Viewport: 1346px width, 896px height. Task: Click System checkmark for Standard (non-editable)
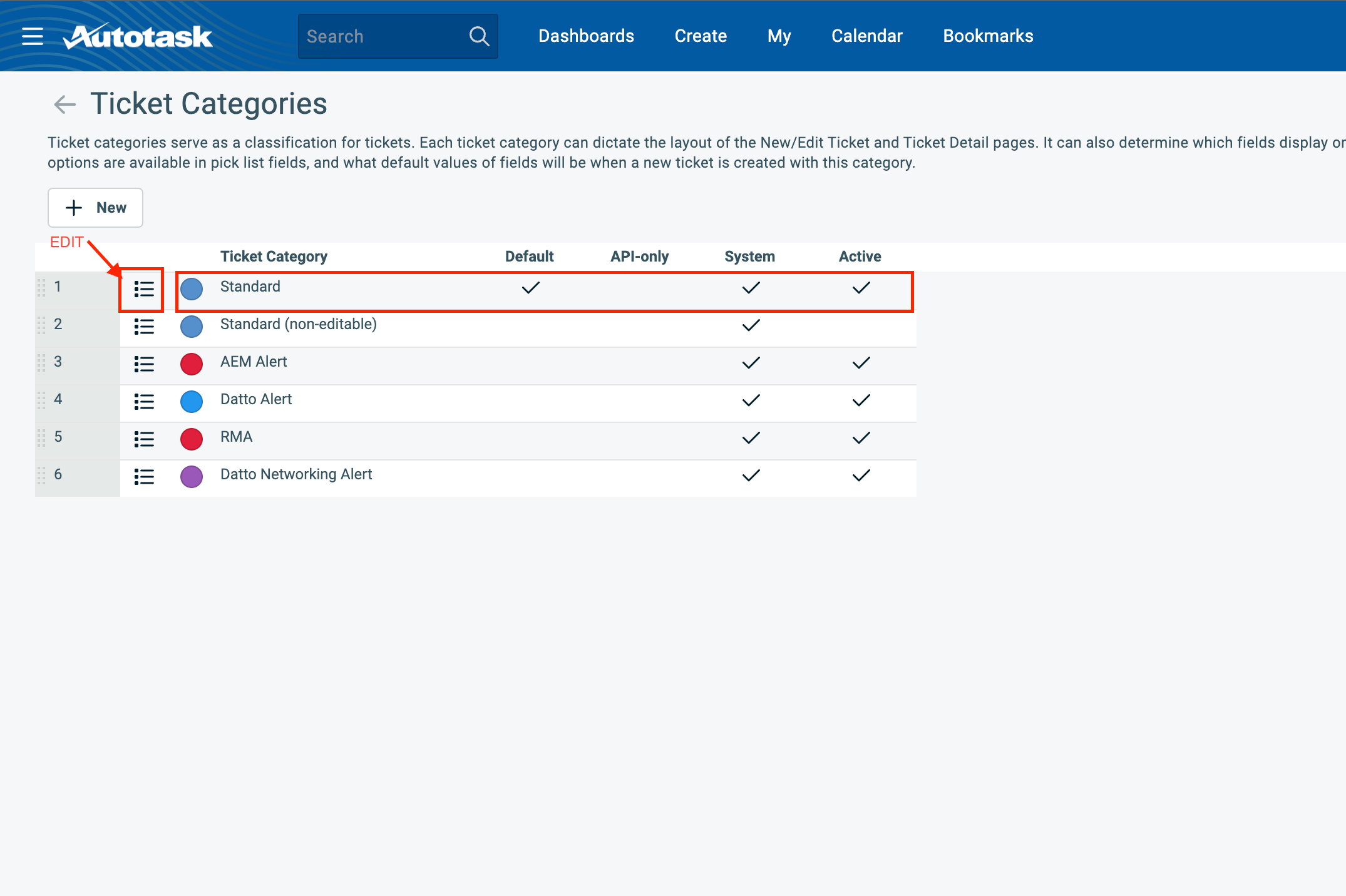[x=751, y=325]
